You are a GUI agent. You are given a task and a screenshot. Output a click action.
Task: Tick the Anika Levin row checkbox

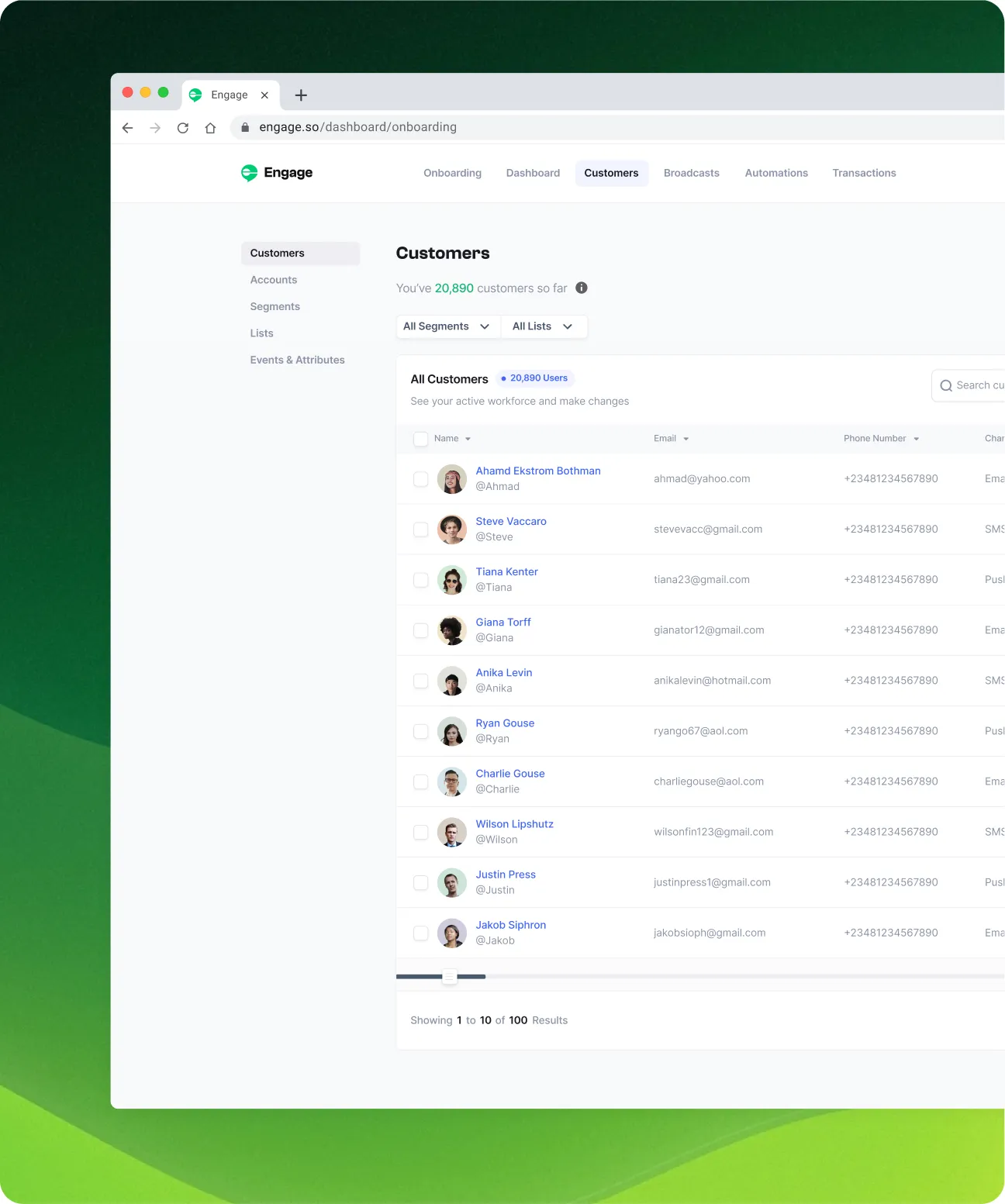tap(421, 681)
